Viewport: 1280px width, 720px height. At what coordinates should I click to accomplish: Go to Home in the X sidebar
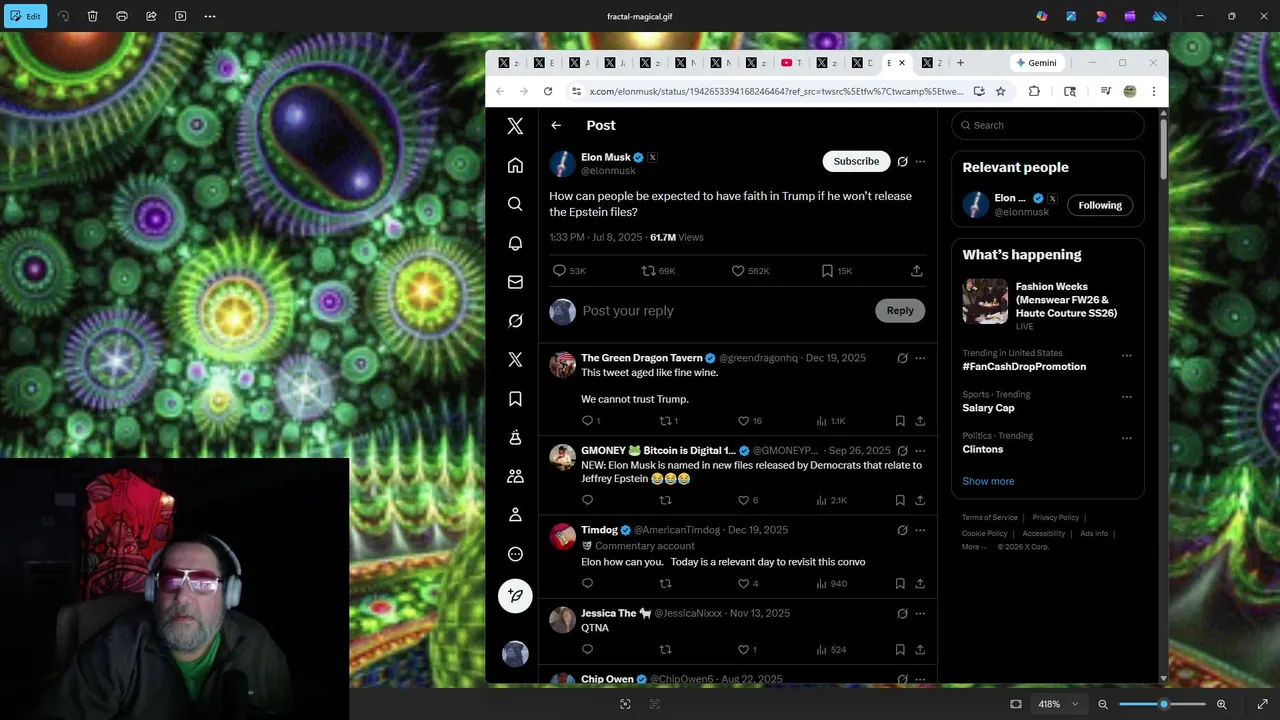(515, 165)
